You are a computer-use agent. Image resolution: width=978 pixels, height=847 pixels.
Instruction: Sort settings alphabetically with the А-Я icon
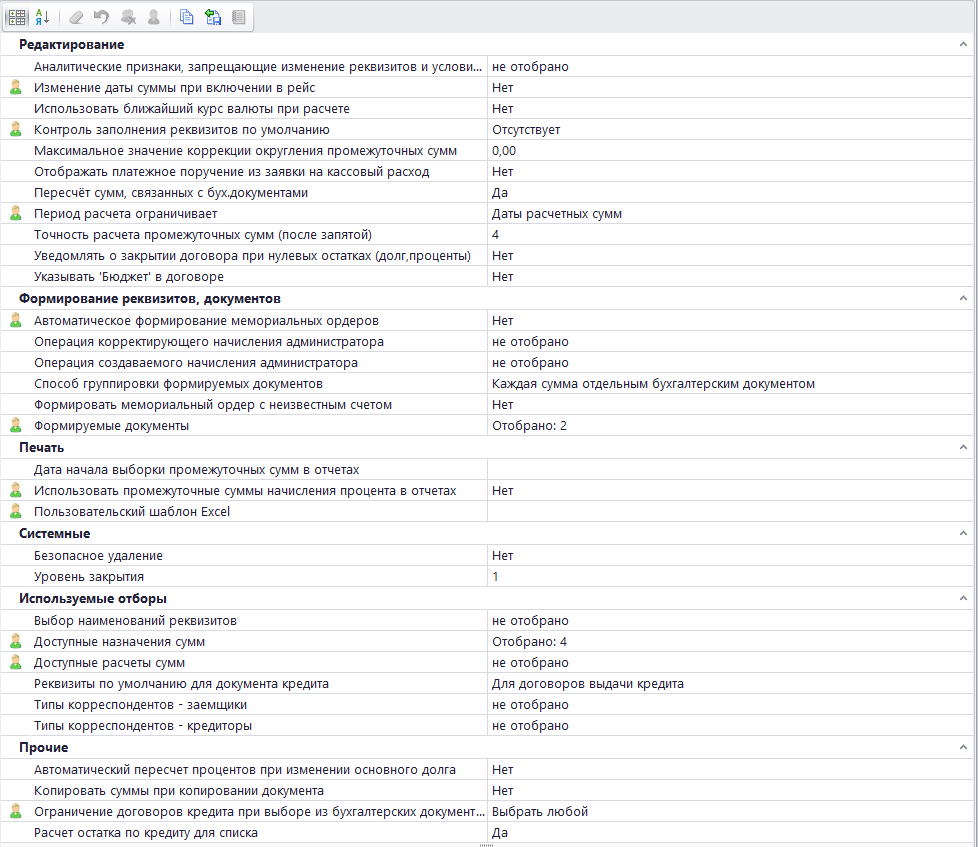tap(42, 17)
